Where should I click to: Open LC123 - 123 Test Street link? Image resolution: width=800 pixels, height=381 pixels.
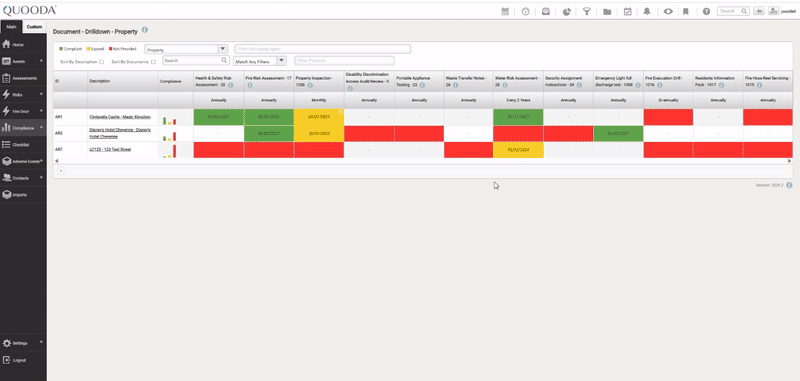click(110, 149)
